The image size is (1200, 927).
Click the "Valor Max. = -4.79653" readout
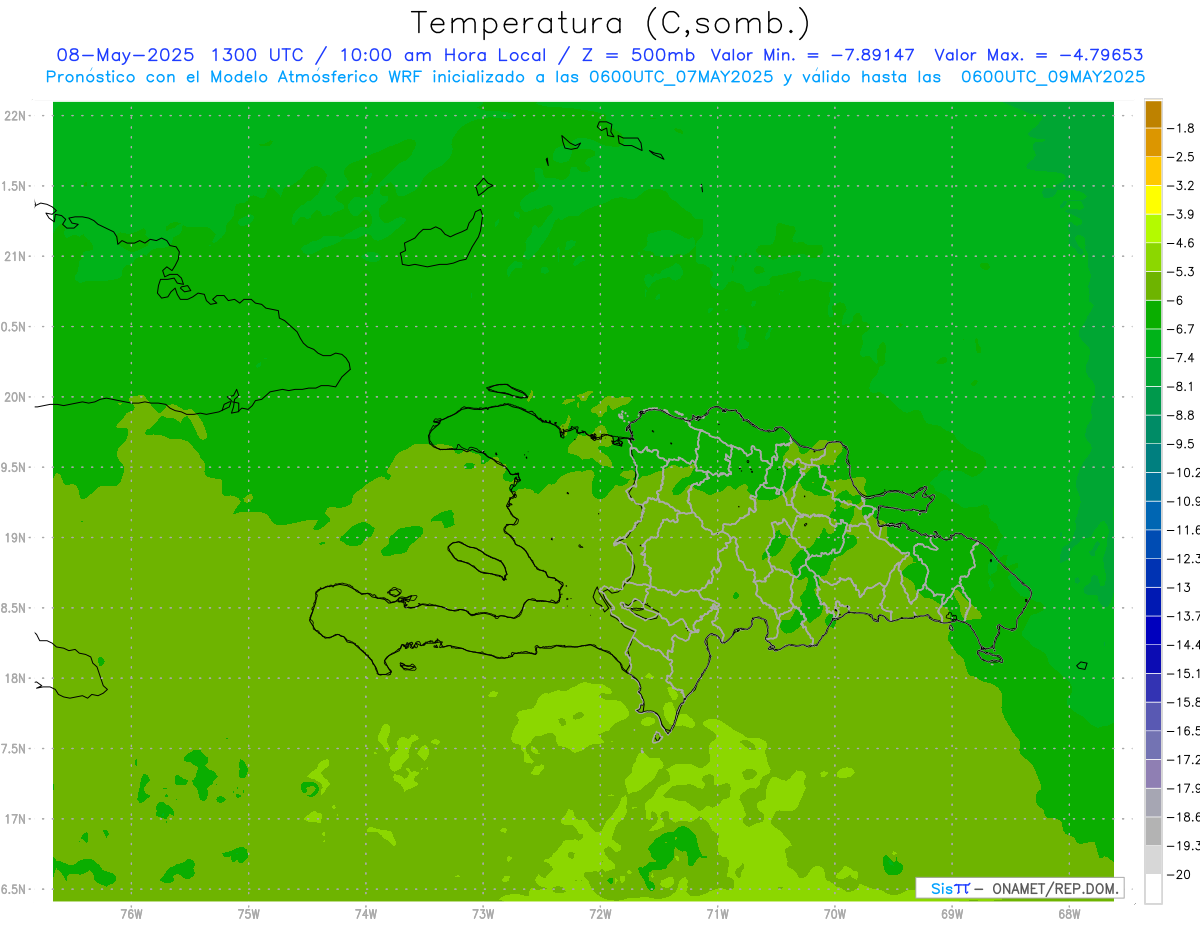pyautogui.click(x=1038, y=55)
